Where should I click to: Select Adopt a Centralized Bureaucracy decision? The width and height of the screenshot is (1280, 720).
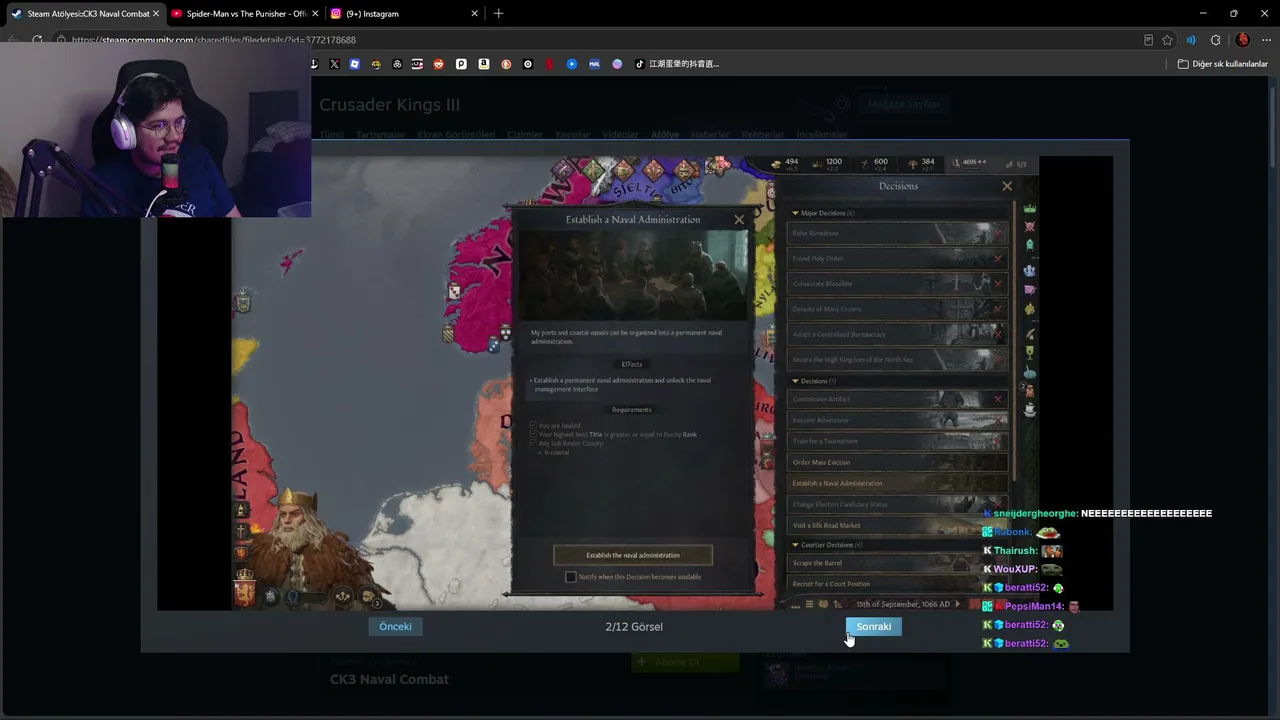click(898, 334)
